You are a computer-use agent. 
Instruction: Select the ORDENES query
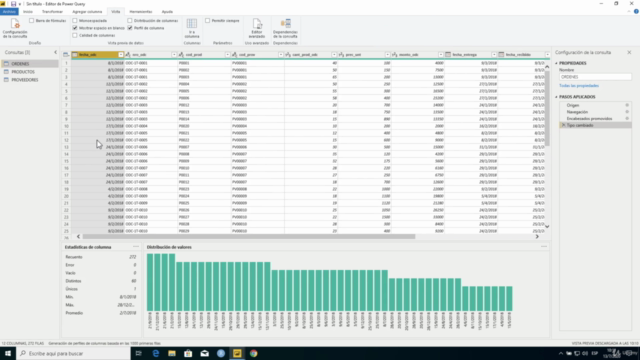click(x=30, y=64)
